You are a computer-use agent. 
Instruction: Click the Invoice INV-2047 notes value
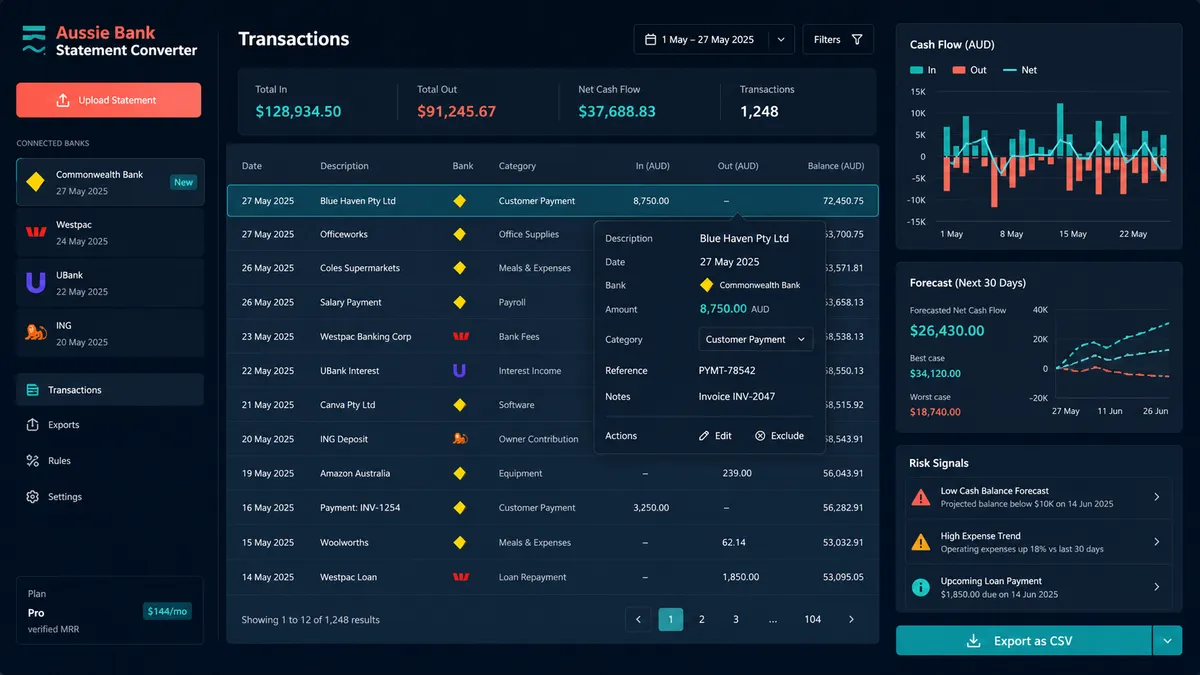(737, 397)
